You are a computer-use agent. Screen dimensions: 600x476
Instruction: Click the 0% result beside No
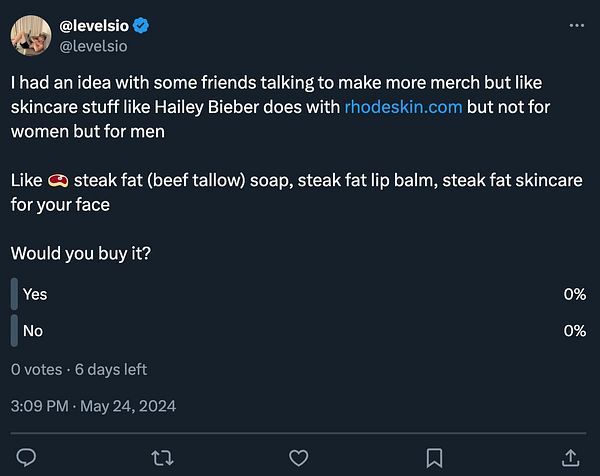(x=574, y=330)
